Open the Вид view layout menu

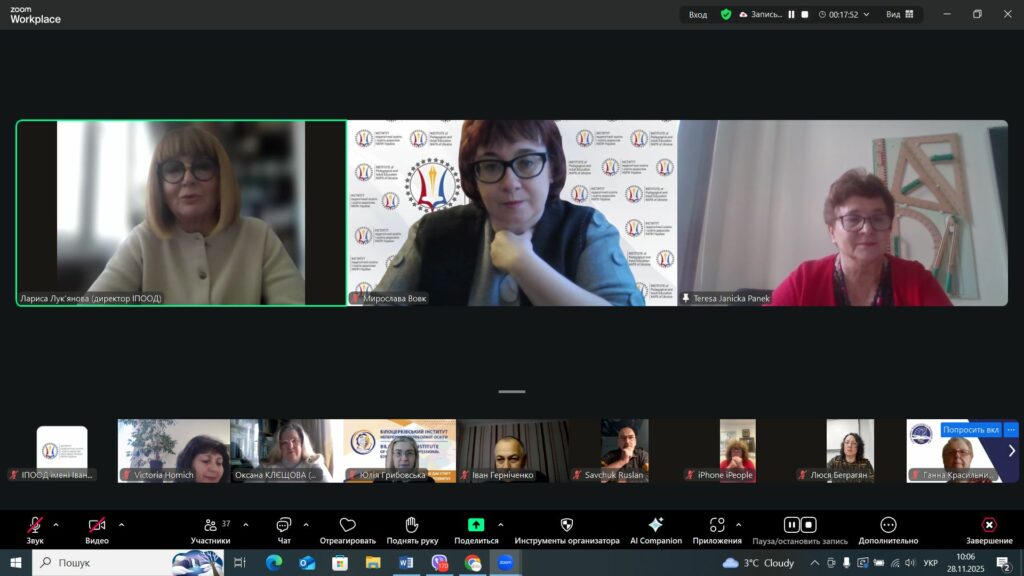click(x=898, y=15)
